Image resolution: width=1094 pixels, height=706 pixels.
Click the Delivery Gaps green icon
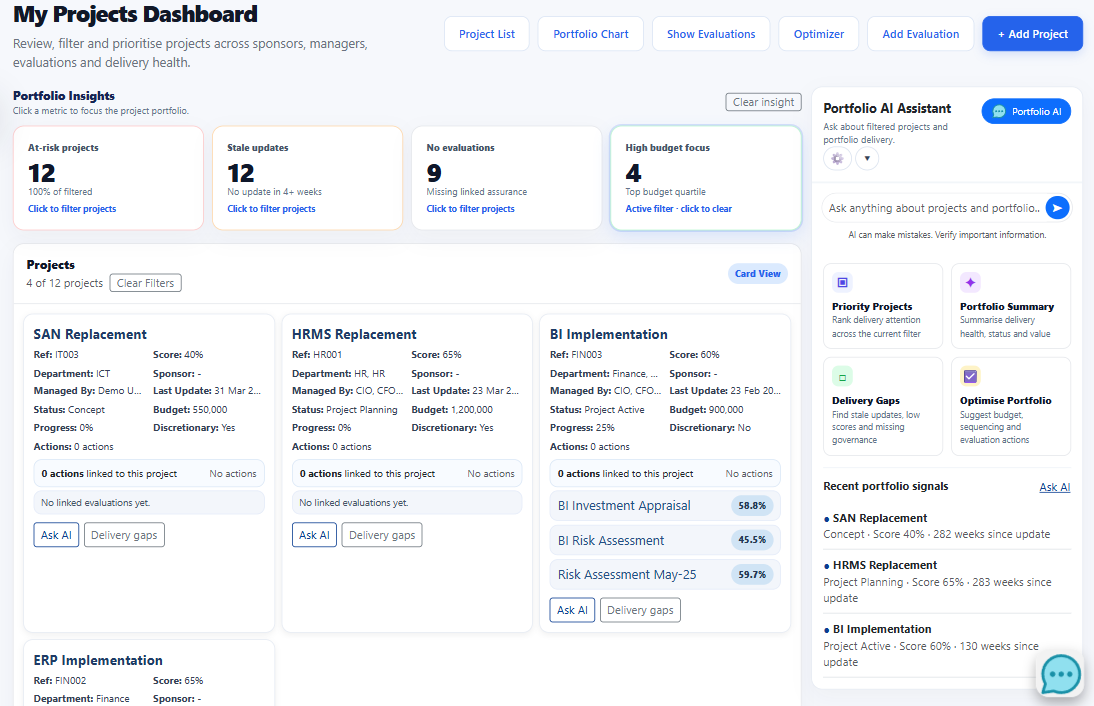(842, 377)
